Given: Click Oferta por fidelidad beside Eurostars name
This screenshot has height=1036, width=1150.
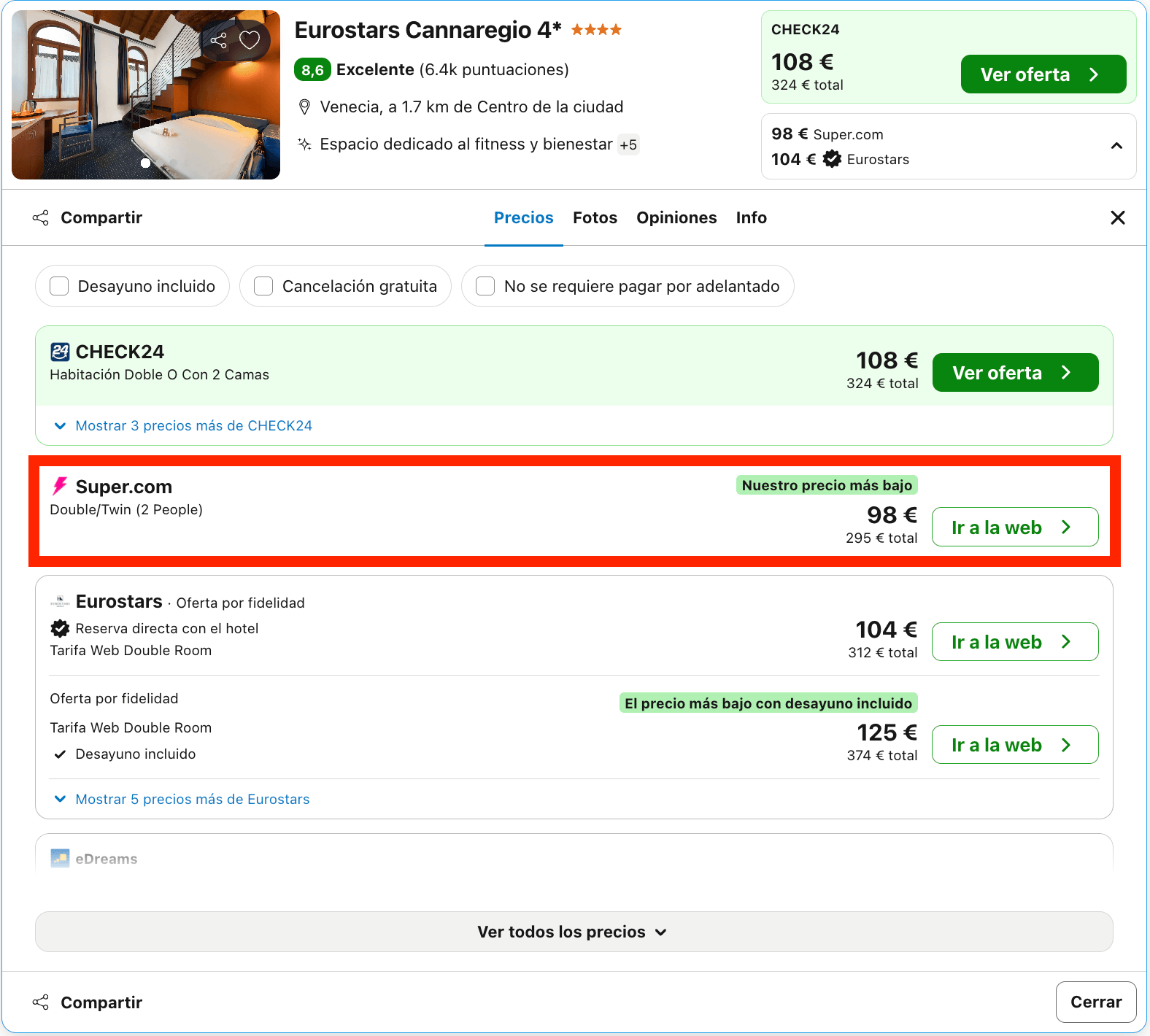Looking at the screenshot, I should pyautogui.click(x=241, y=603).
